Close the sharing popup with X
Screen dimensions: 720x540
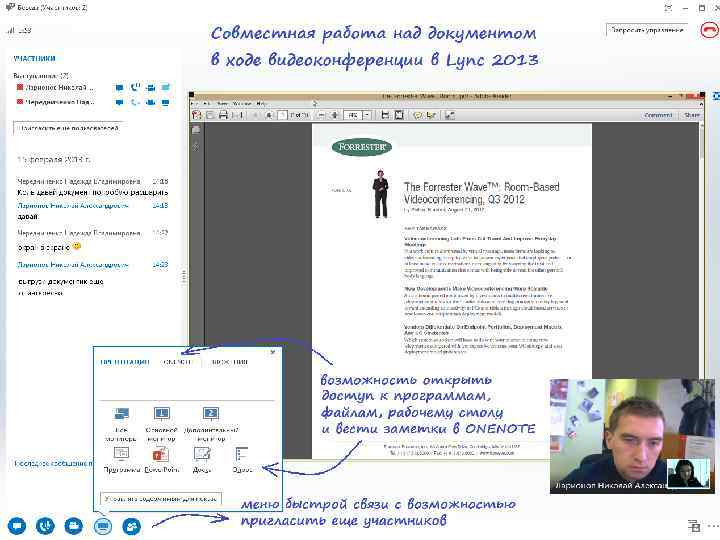point(273,352)
